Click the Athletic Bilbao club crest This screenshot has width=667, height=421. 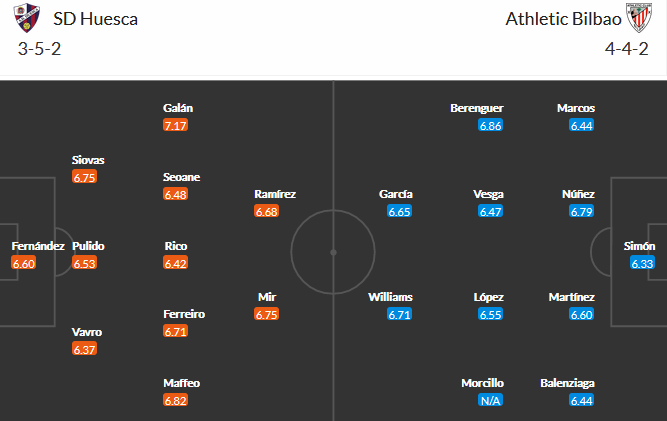639,19
